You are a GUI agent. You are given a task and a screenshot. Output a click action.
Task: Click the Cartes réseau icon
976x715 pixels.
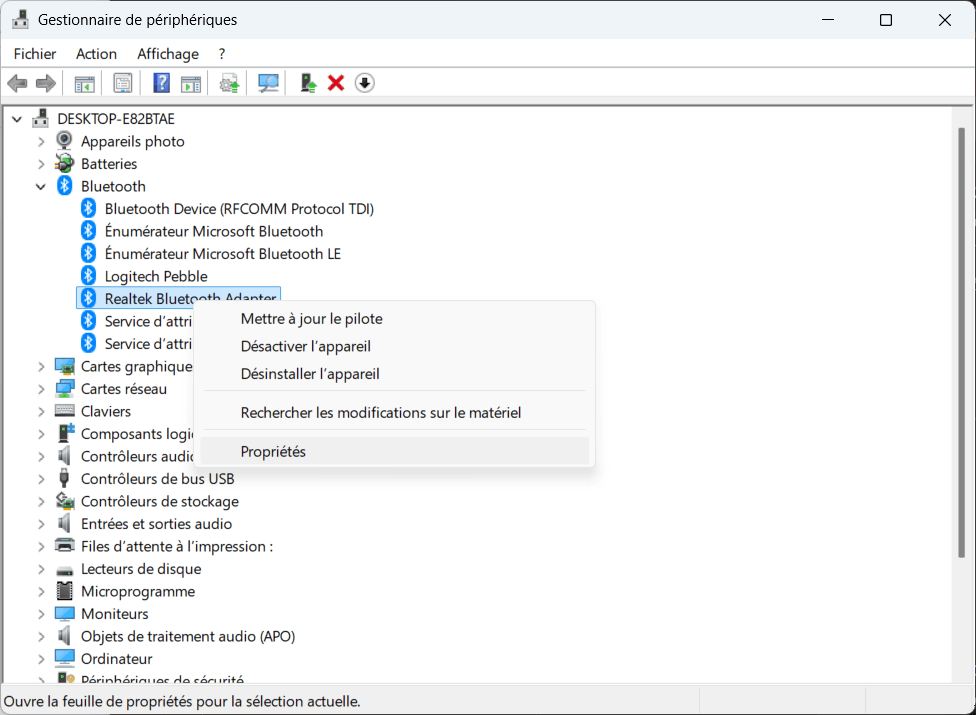[x=65, y=388]
